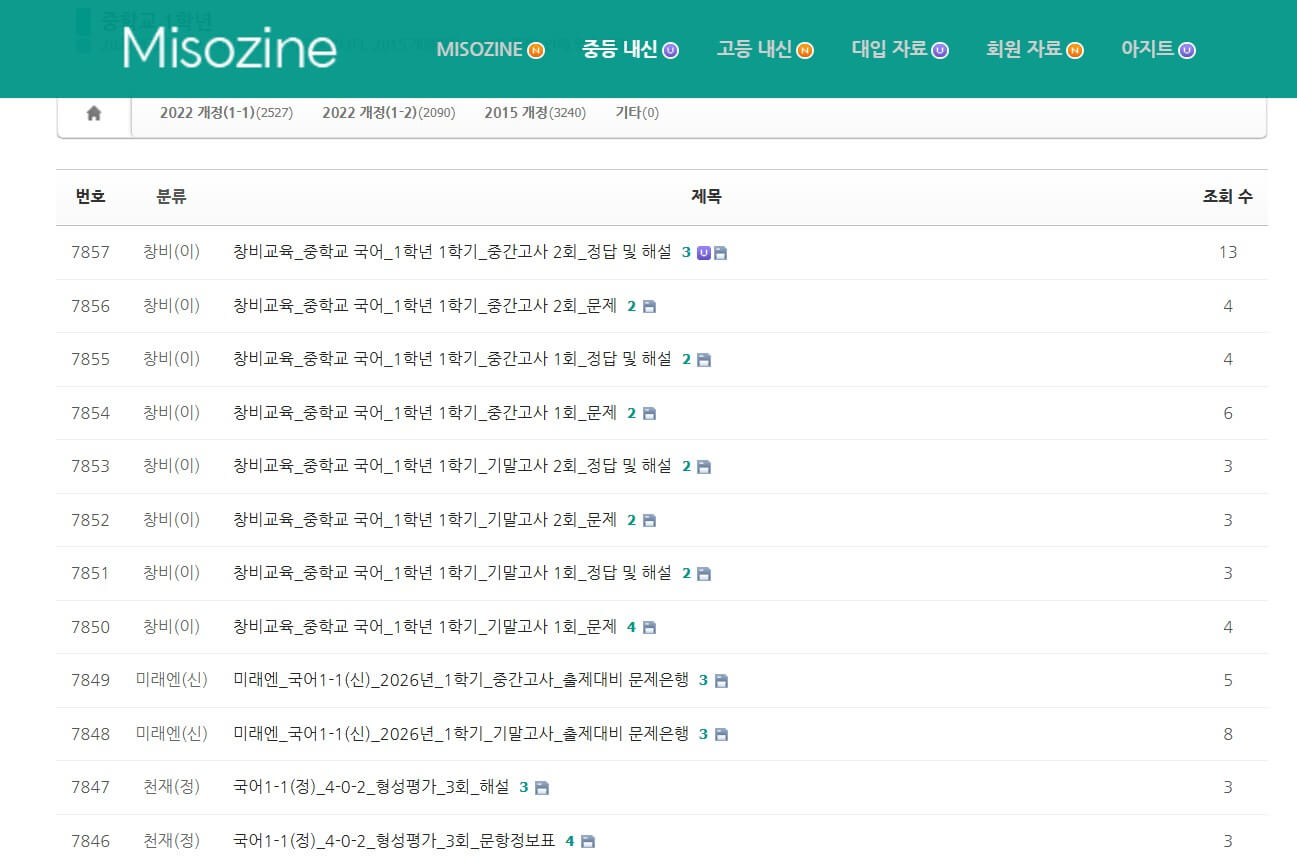Open post 중간고사 2회_정답 및 해설

[452, 252]
